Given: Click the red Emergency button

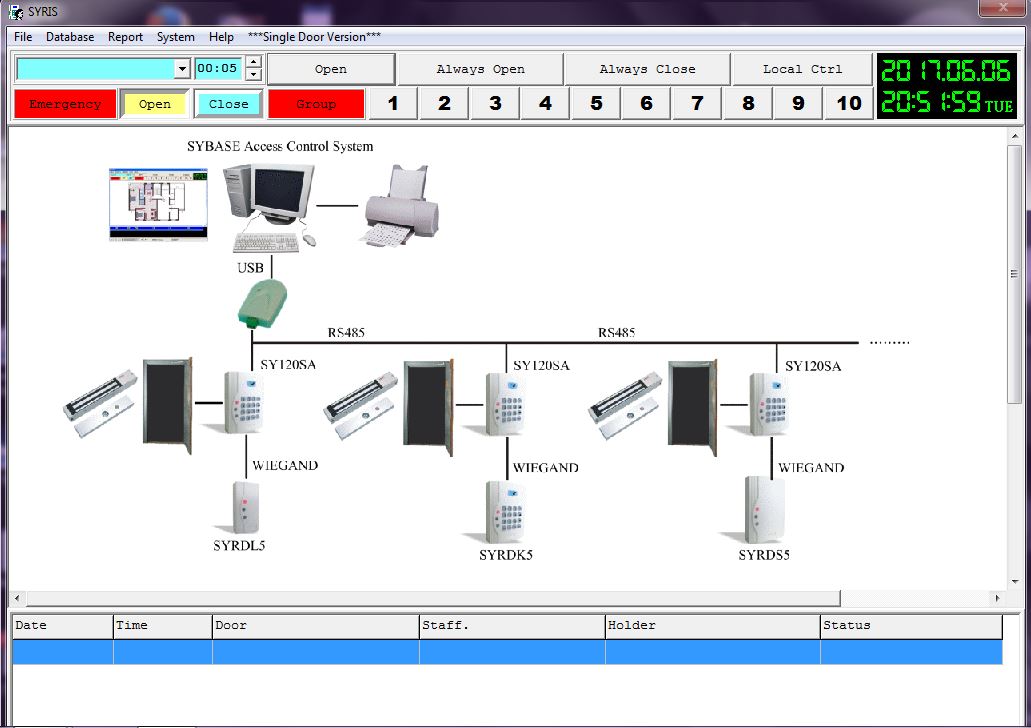Looking at the screenshot, I should pyautogui.click(x=65, y=104).
